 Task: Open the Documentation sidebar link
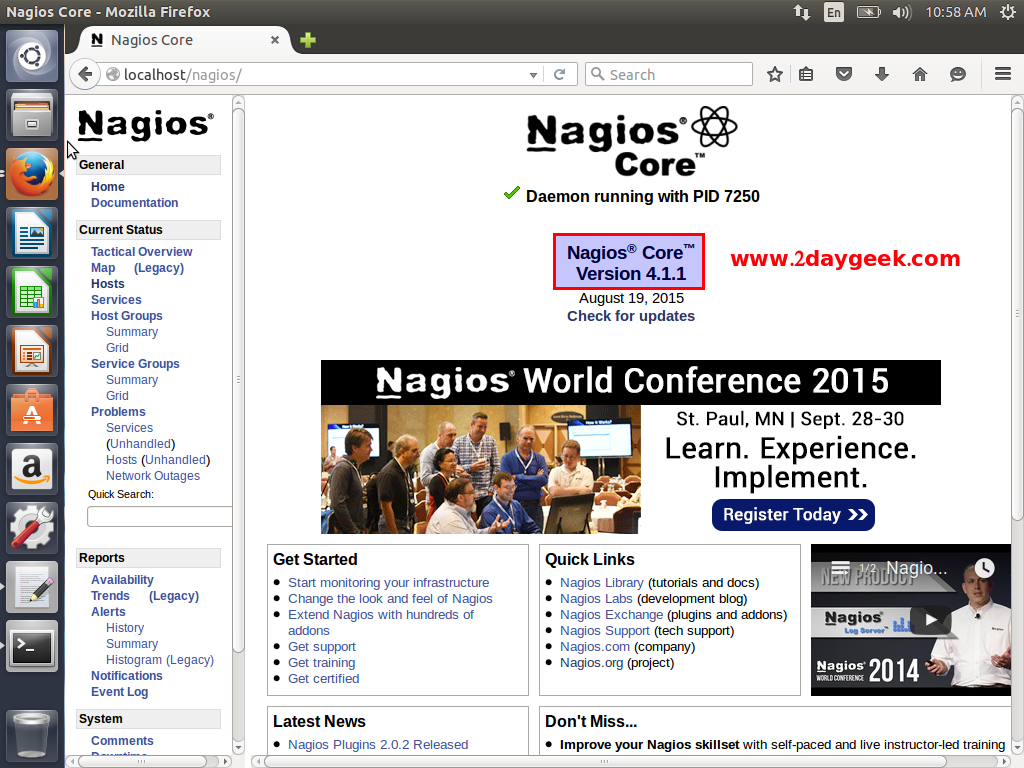point(135,203)
